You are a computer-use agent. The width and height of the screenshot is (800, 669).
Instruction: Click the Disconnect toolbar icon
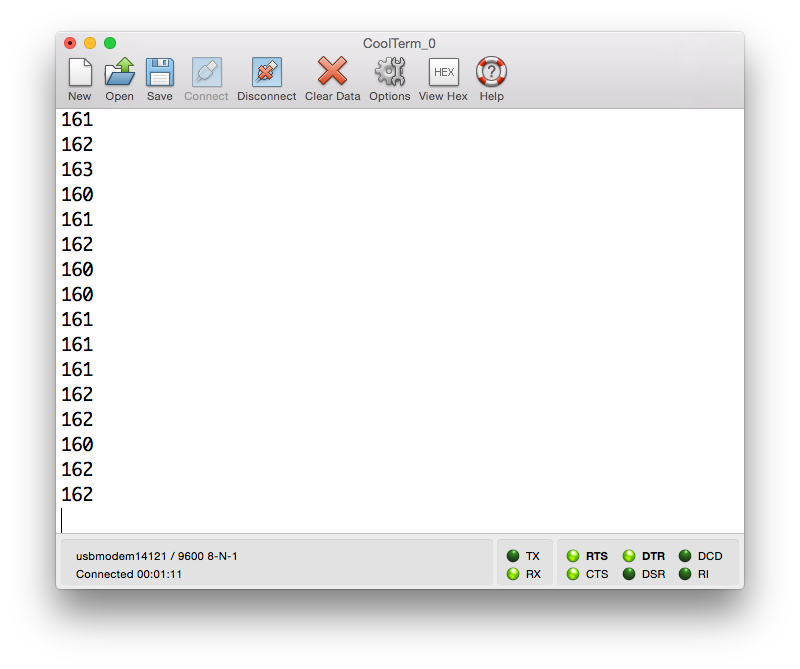pyautogui.click(x=266, y=73)
